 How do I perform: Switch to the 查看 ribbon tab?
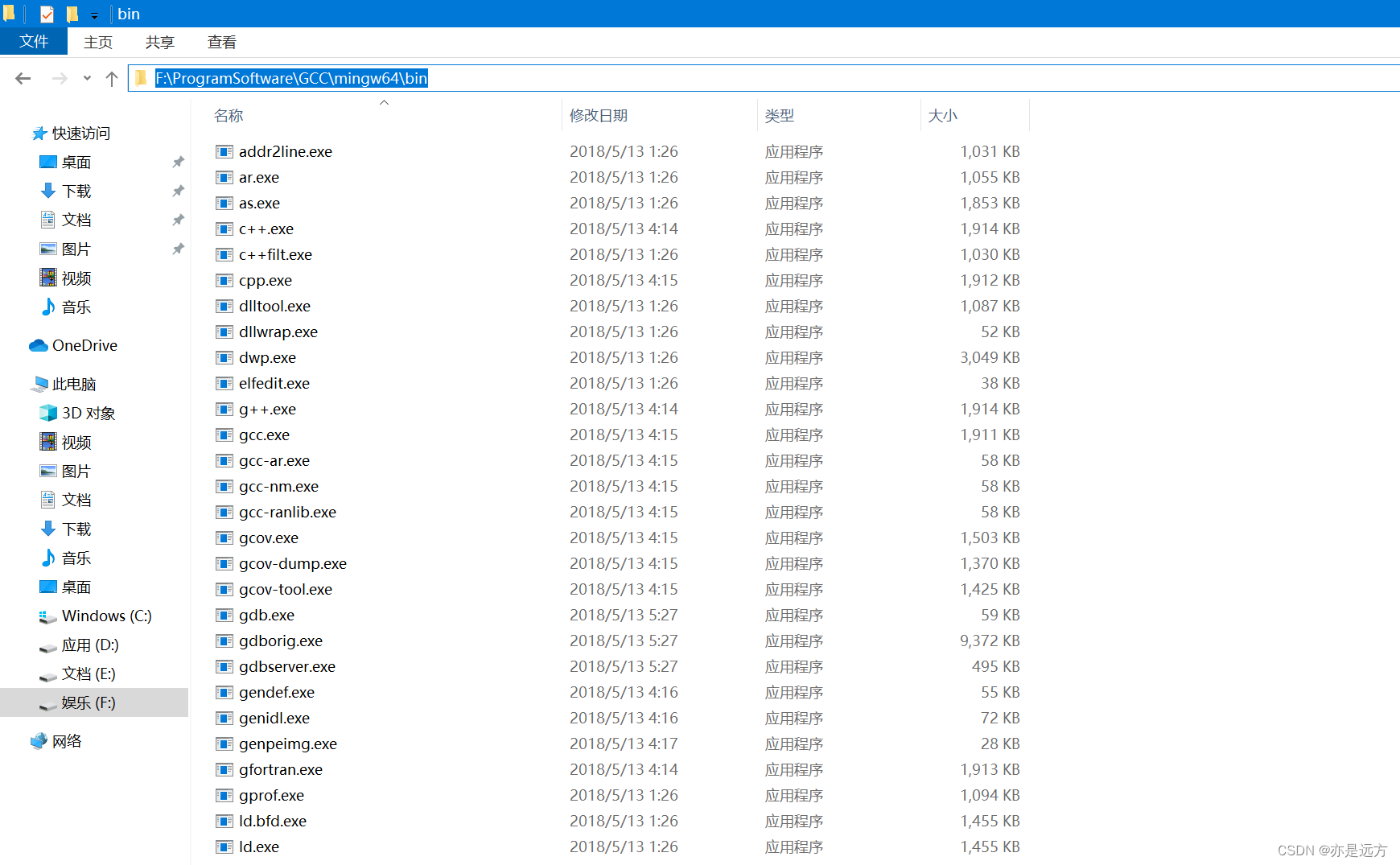point(222,42)
